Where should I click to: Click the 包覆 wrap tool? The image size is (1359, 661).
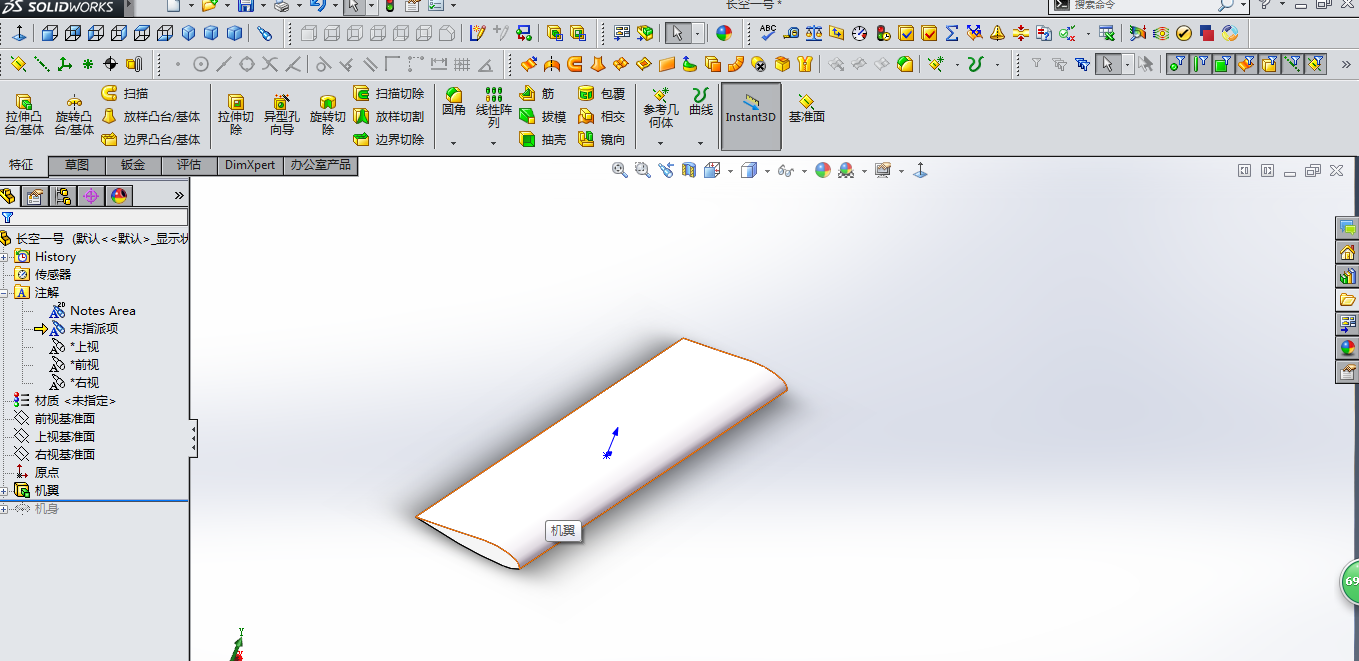[601, 93]
